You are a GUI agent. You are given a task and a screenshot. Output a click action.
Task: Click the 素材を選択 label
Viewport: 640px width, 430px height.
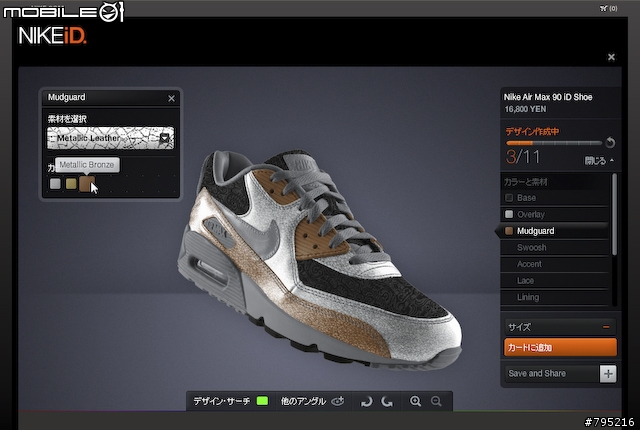pos(67,119)
